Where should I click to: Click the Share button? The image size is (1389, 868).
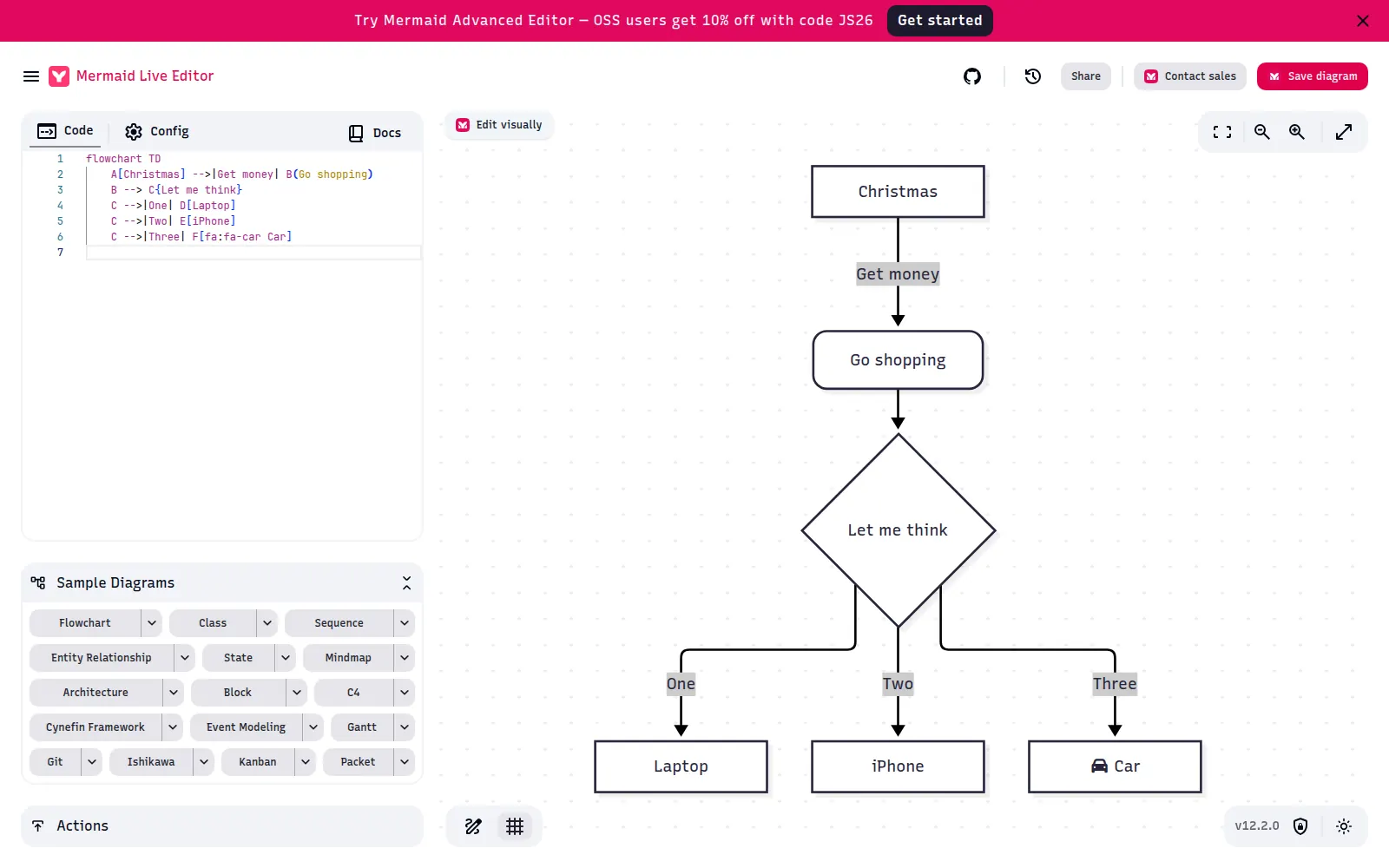pos(1086,76)
